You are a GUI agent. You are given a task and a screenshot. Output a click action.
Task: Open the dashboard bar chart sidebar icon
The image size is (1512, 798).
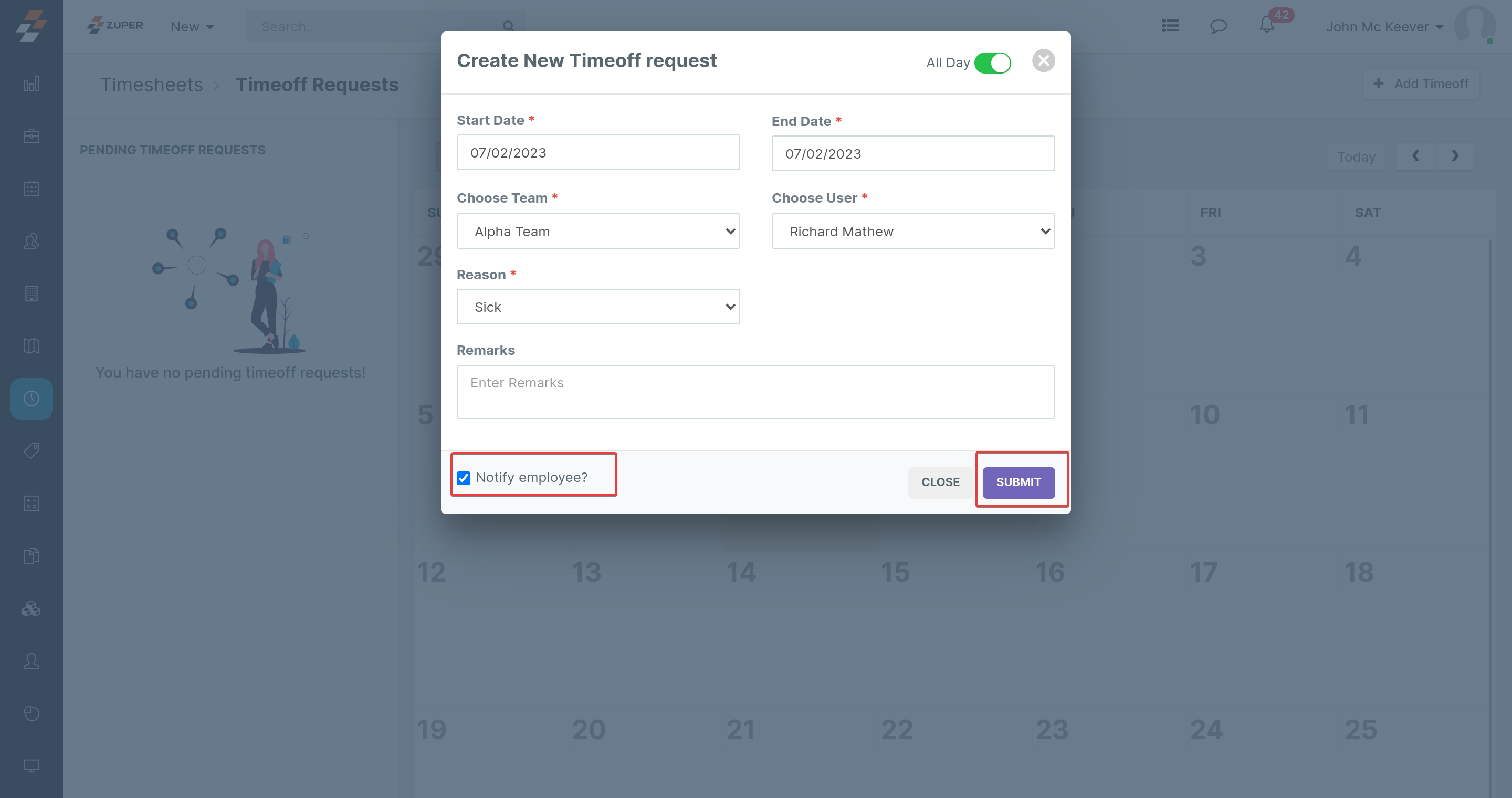coord(31,84)
